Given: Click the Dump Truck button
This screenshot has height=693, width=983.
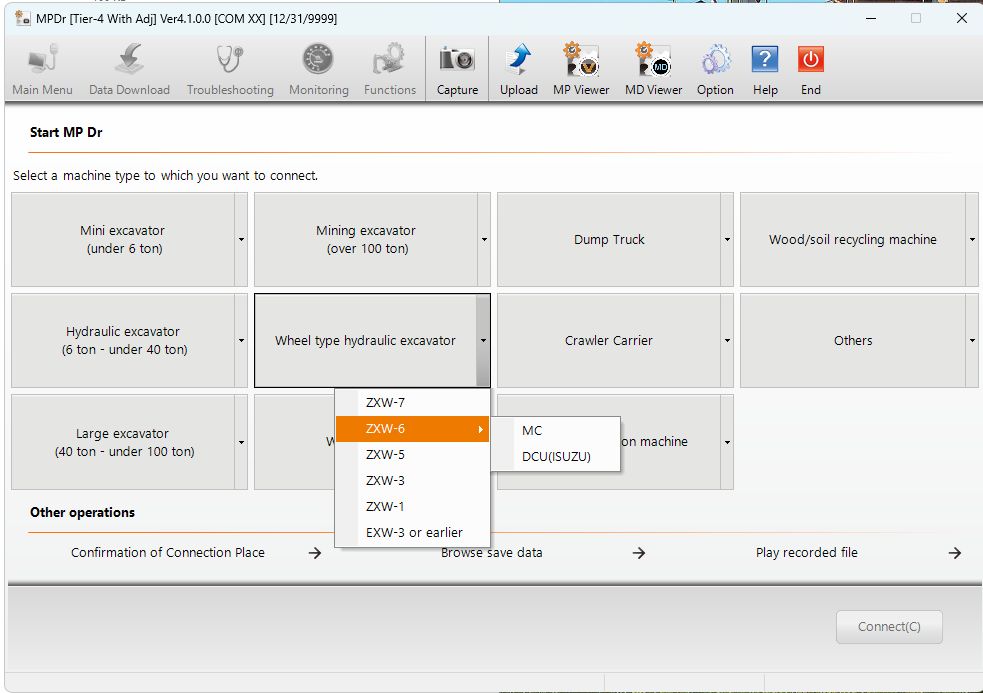Looking at the screenshot, I should [609, 240].
